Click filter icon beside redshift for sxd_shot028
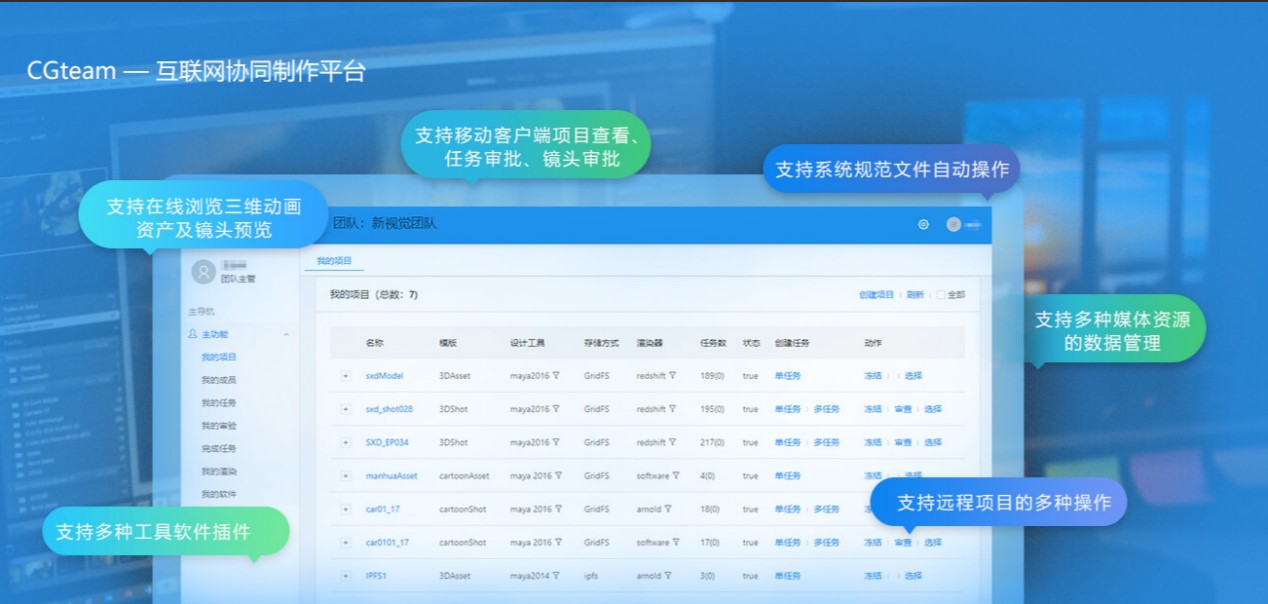Image resolution: width=1268 pixels, height=604 pixels. pyautogui.click(x=673, y=409)
